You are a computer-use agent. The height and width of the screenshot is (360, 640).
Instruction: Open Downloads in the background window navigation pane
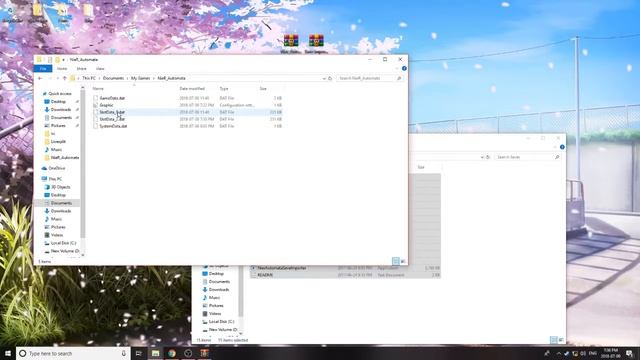[x=219, y=290]
